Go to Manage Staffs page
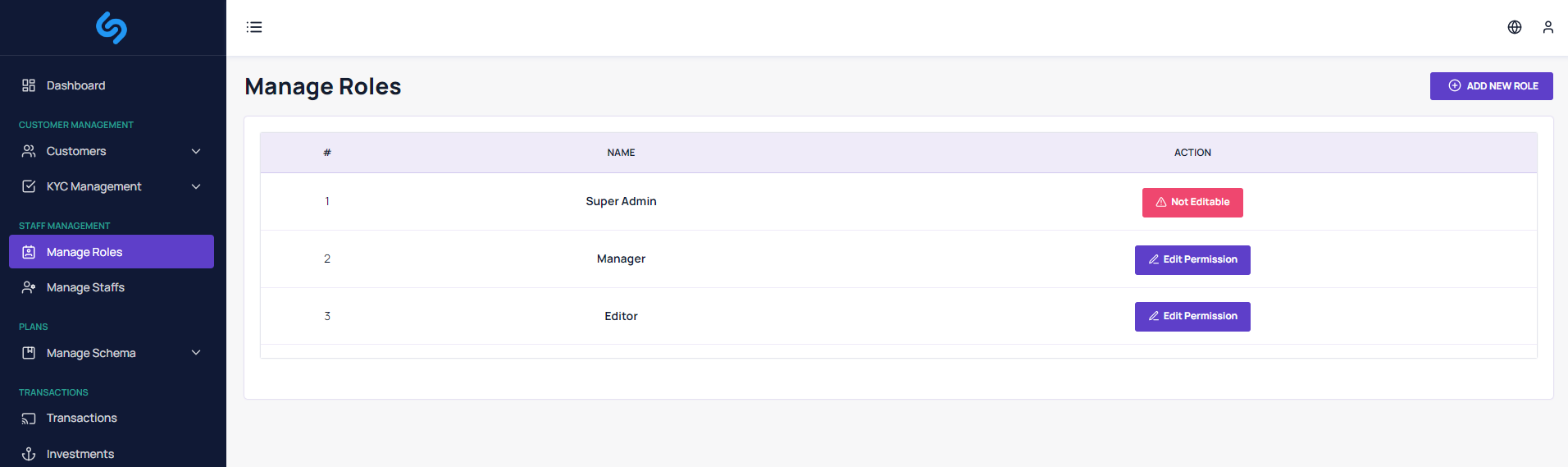1568x467 pixels. tap(85, 287)
